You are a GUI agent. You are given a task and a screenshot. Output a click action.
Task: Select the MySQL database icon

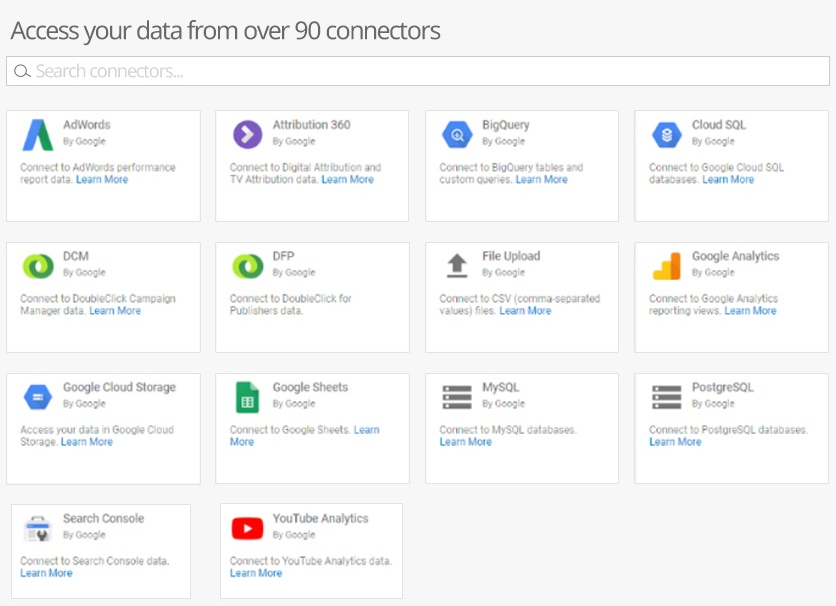pos(457,397)
